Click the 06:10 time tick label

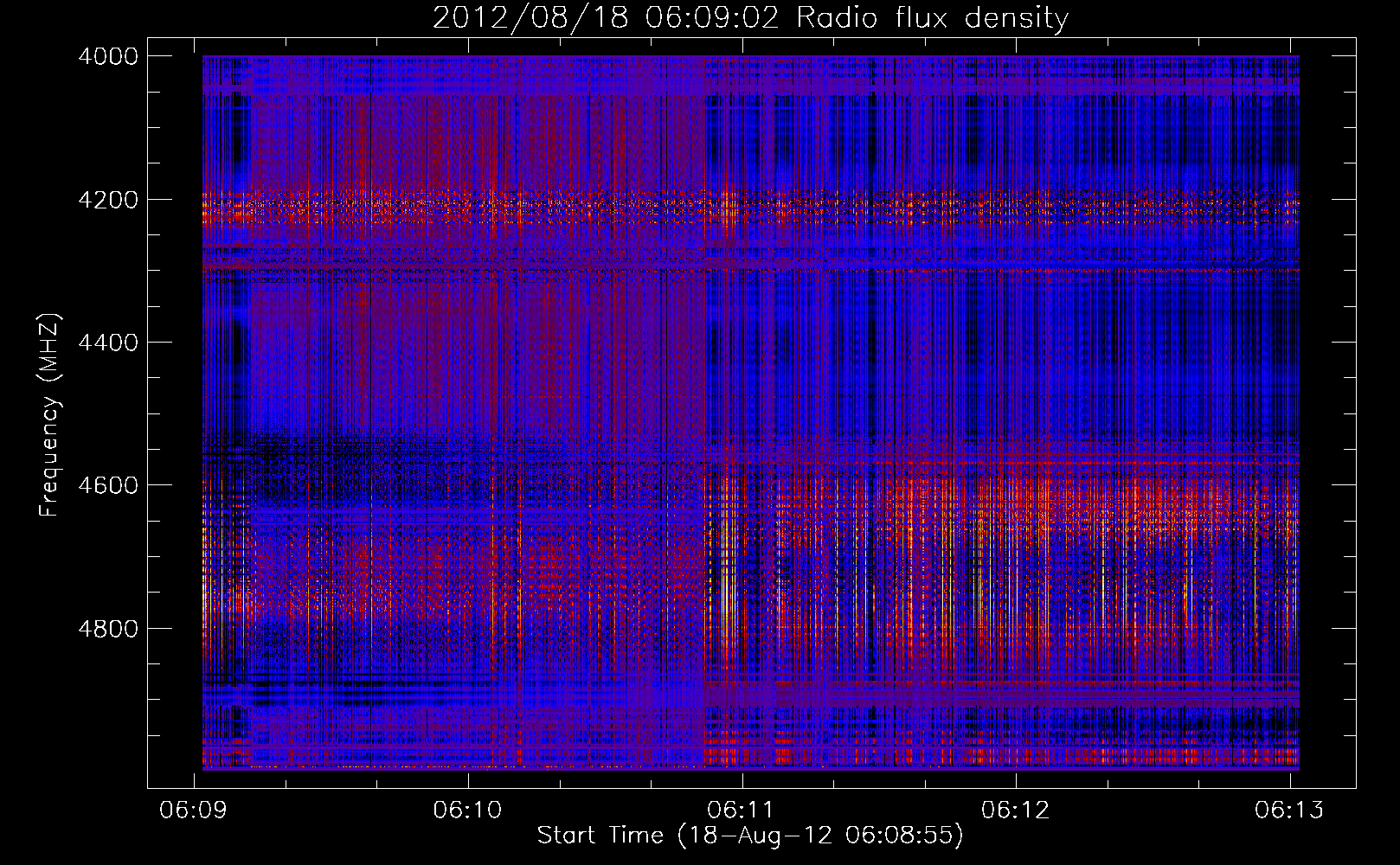[468, 810]
